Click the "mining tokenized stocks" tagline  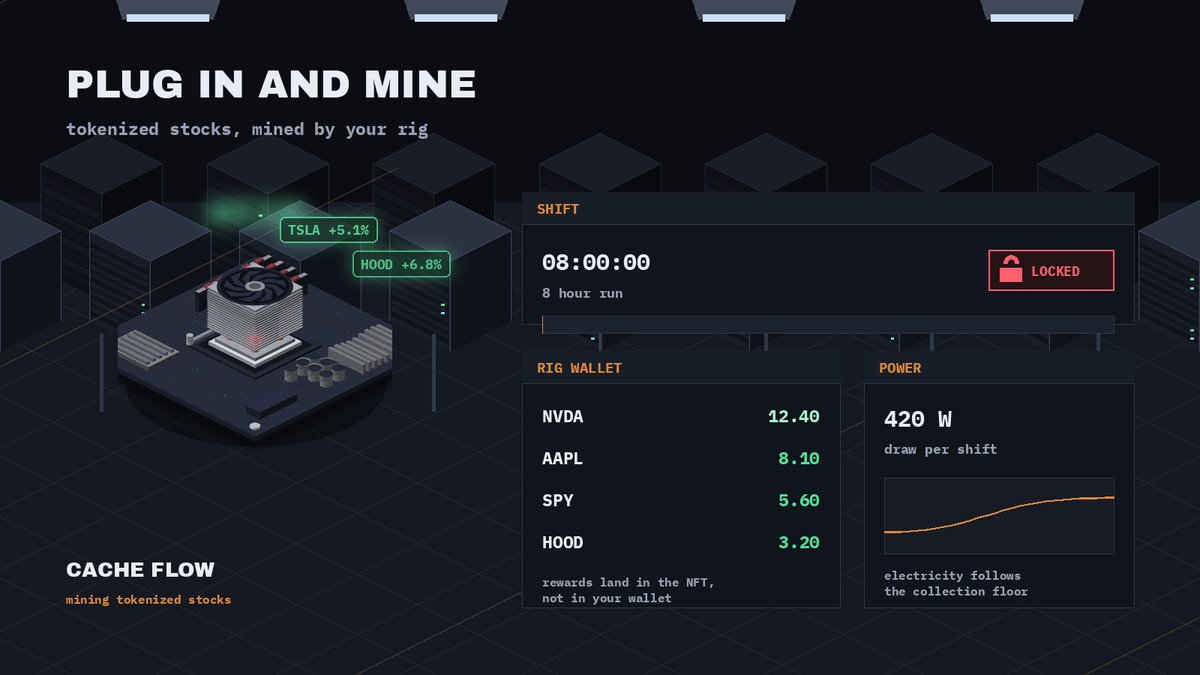(148, 600)
